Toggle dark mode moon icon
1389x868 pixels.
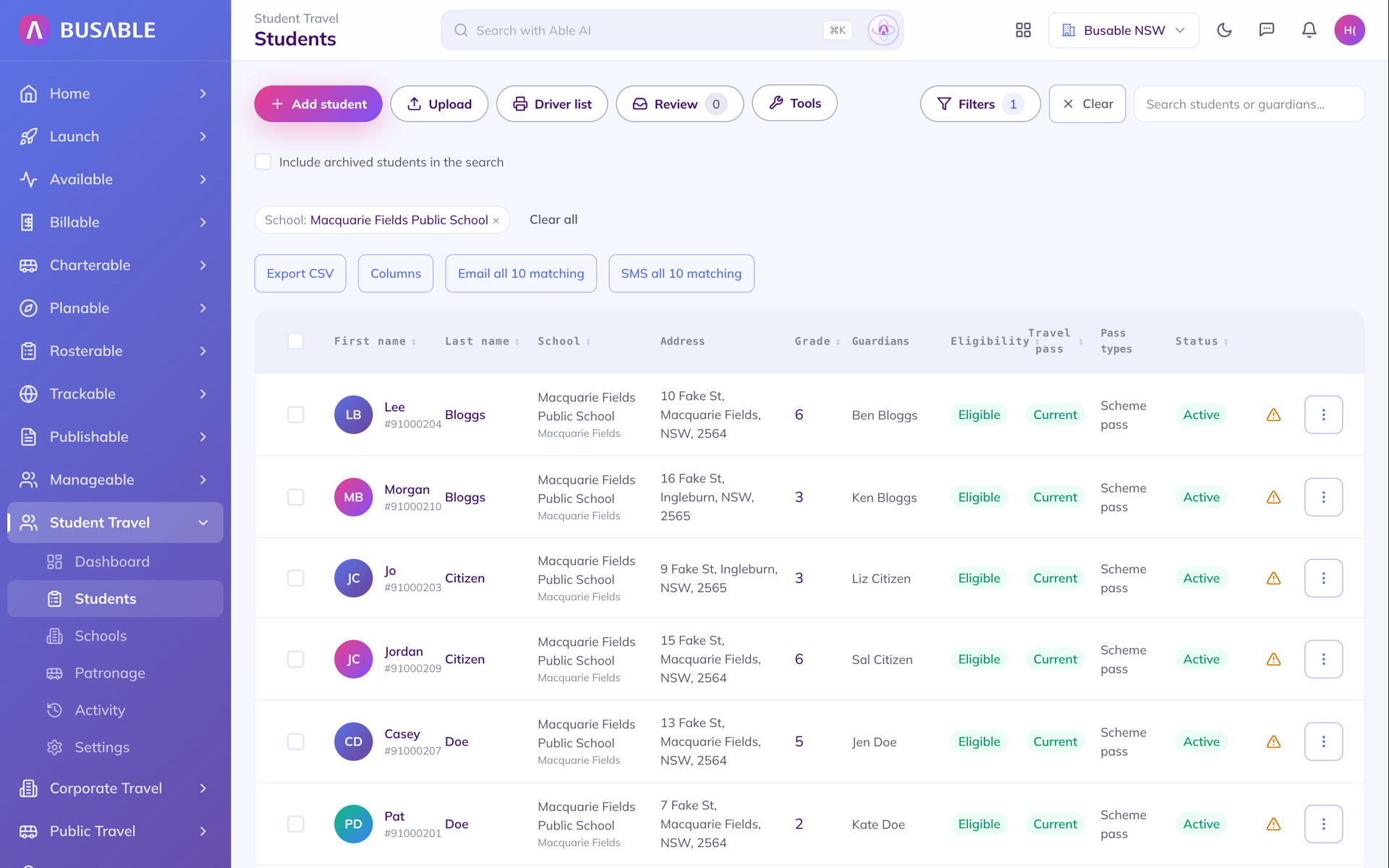pyautogui.click(x=1224, y=30)
